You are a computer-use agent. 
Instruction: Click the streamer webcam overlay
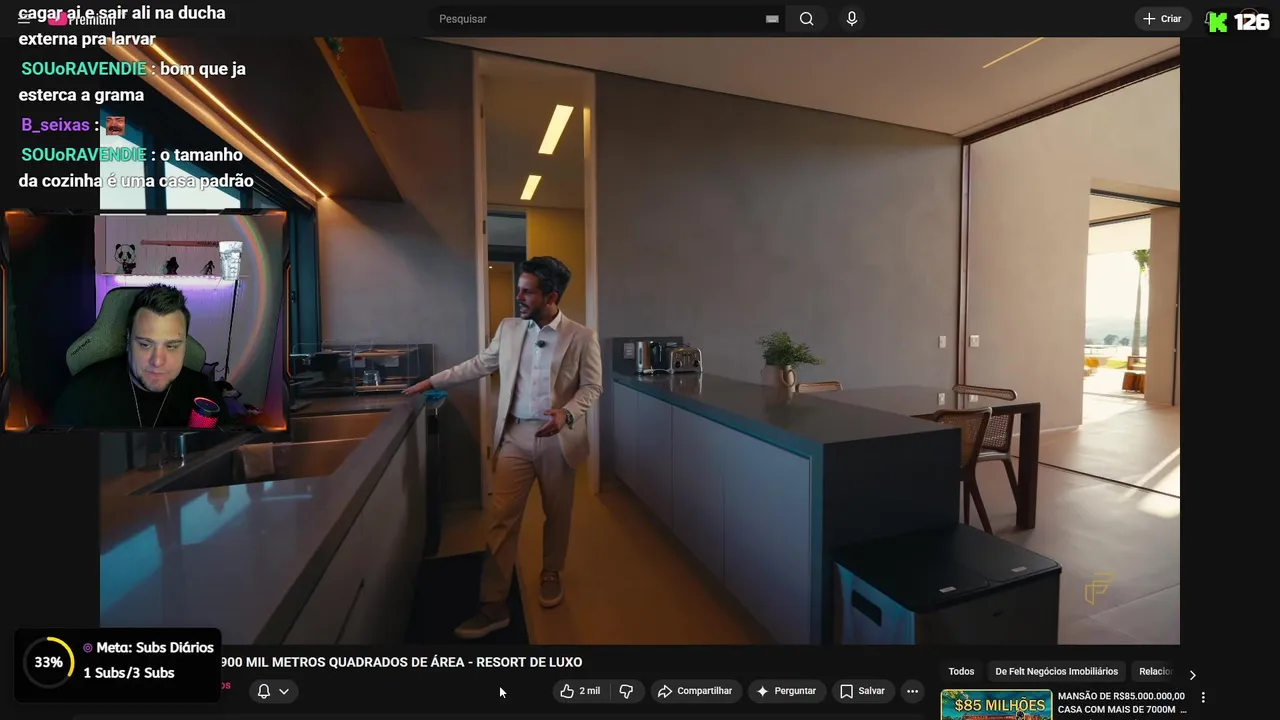[145, 321]
